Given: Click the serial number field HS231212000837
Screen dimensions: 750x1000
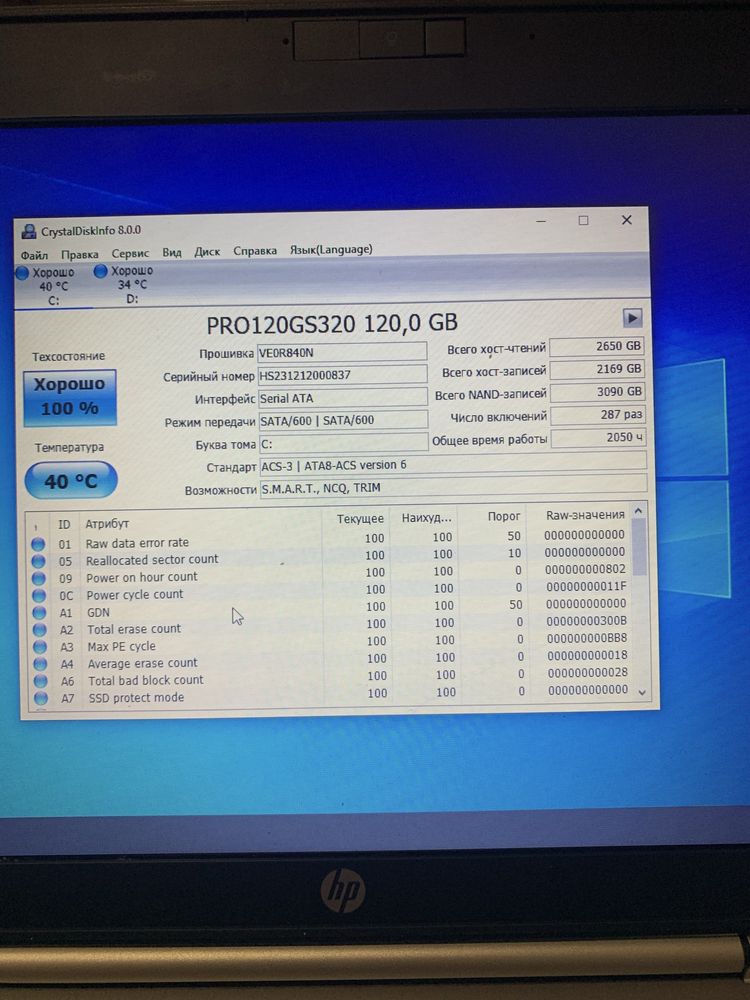Looking at the screenshot, I should pyautogui.click(x=342, y=375).
